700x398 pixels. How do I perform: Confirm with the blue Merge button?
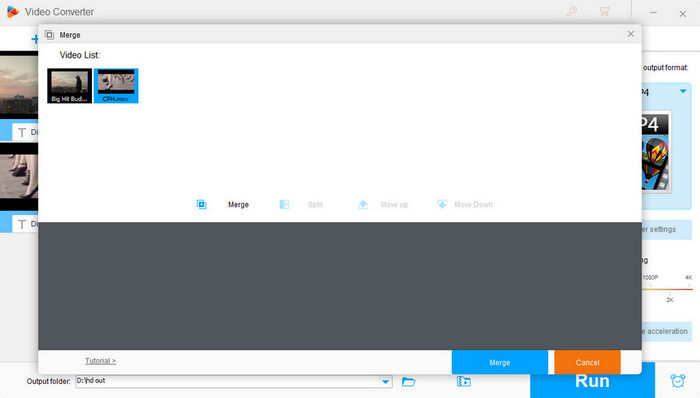pos(500,362)
